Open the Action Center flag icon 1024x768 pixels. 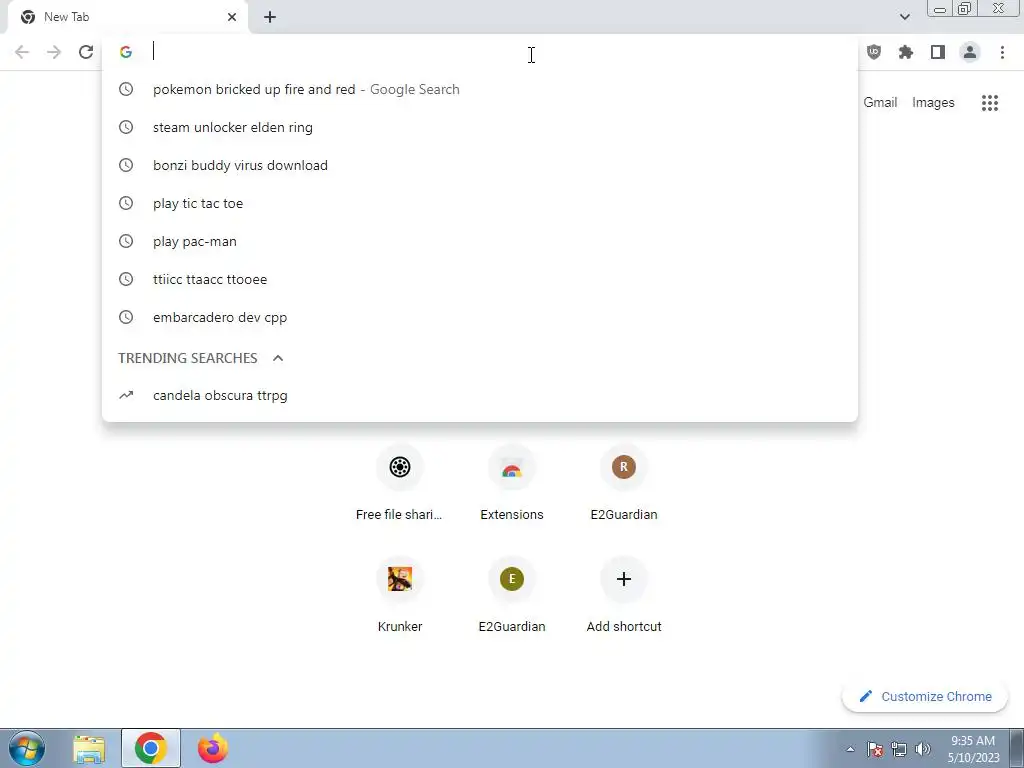[x=874, y=749]
